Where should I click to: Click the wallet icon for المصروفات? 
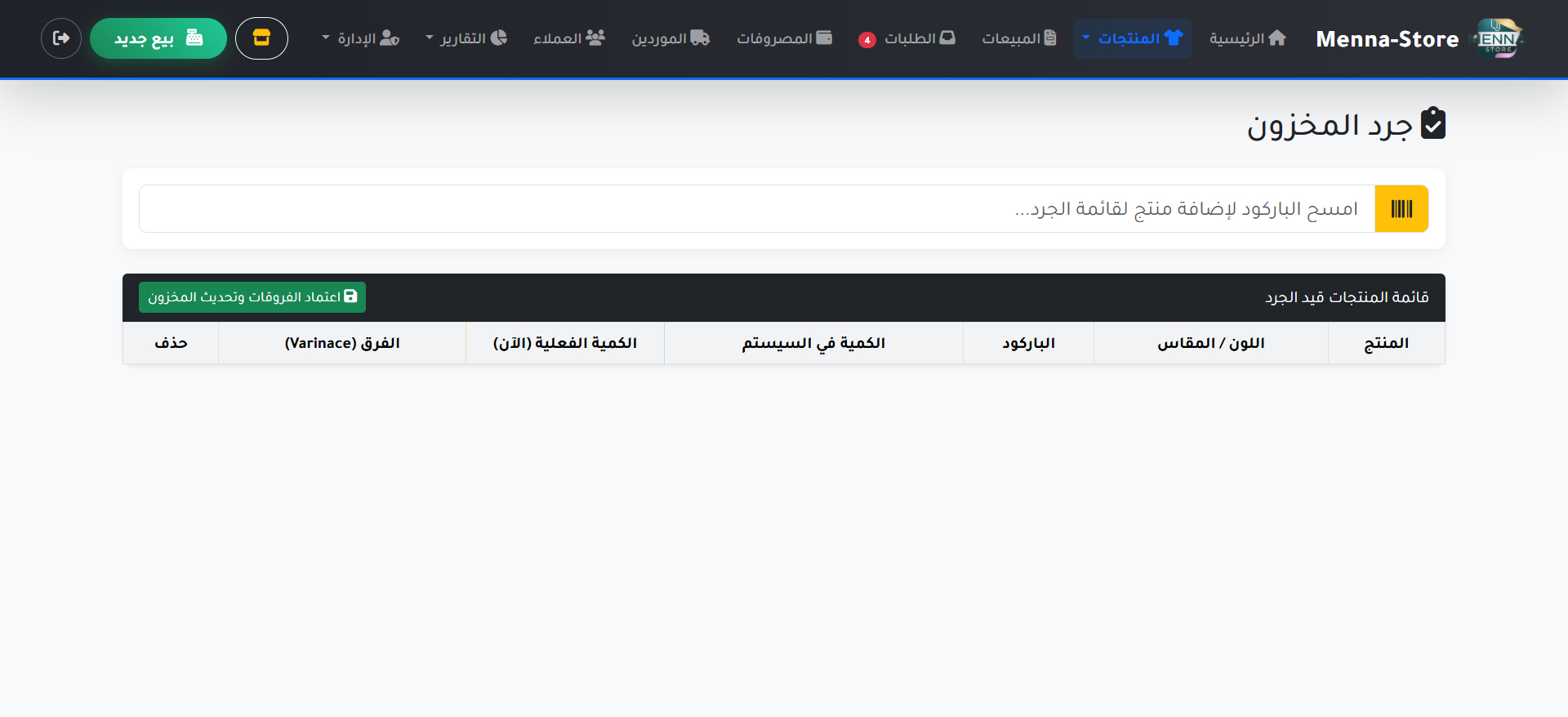pos(824,38)
